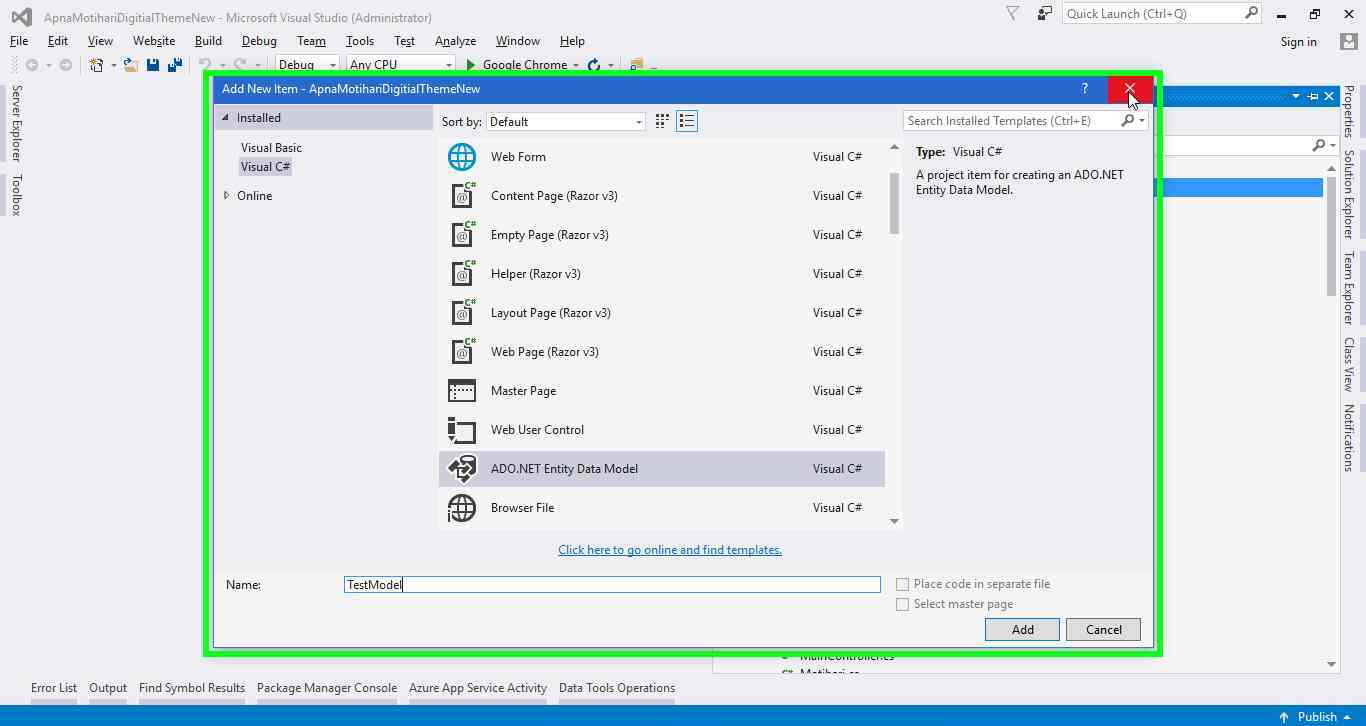Select Visual Basic in the templates tree

[x=271, y=148]
